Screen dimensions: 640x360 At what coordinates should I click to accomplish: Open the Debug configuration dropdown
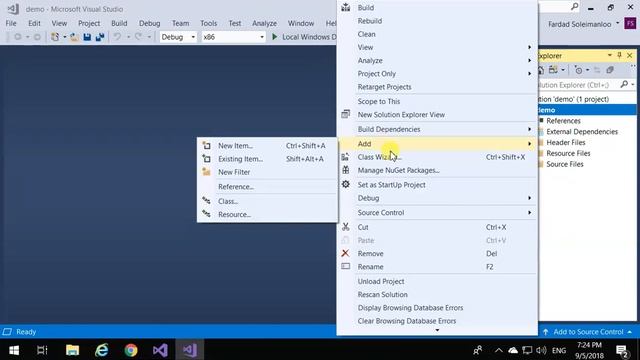pyautogui.click(x=178, y=37)
